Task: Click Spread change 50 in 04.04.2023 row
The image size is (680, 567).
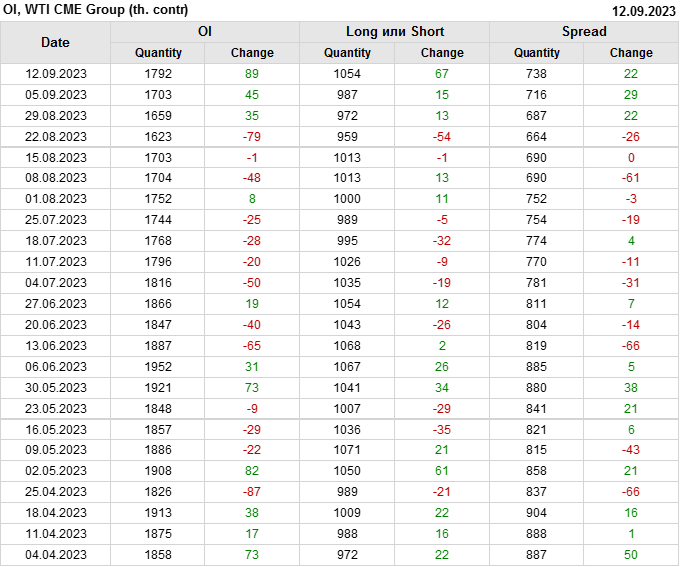Action: 631,555
